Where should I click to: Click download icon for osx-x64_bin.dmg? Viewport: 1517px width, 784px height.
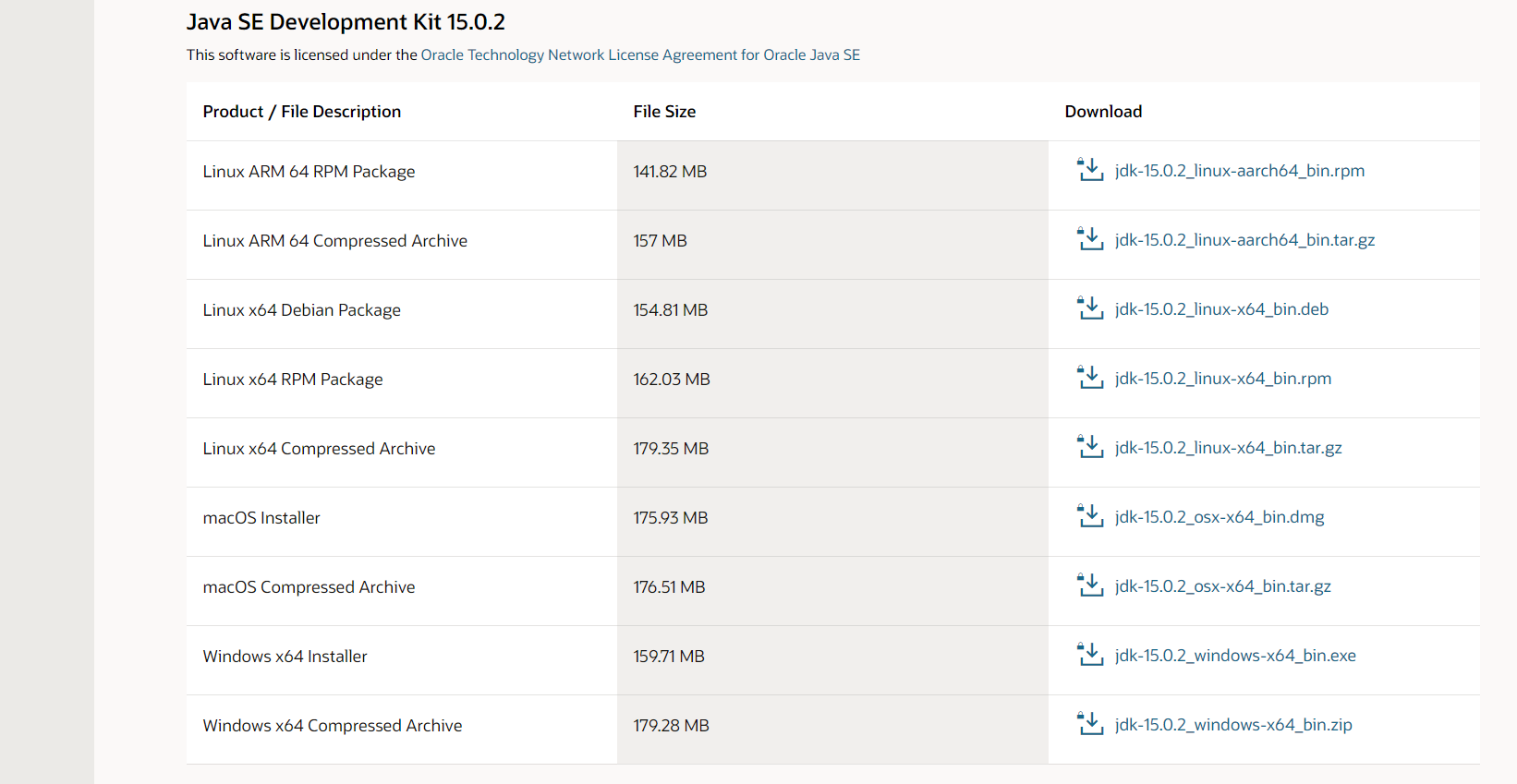[1090, 516]
